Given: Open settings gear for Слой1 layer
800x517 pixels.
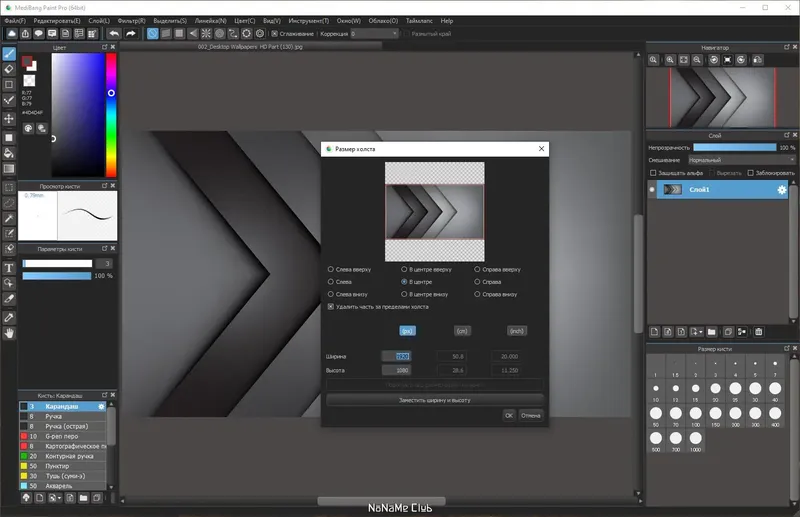Looking at the screenshot, I should 782,190.
